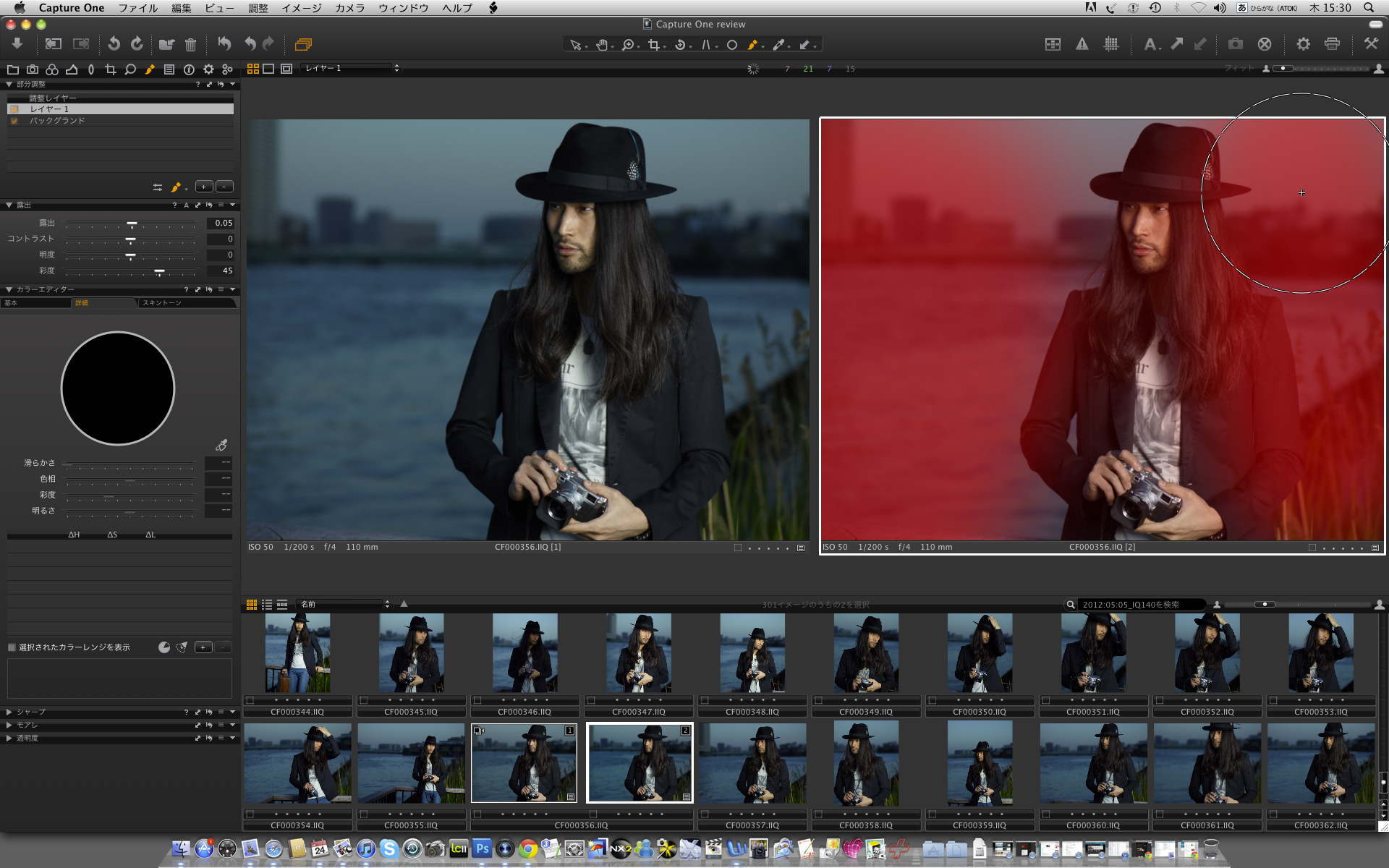Click the print icon in toolbar
Viewport: 1389px width, 868px height.
pos(1332,44)
